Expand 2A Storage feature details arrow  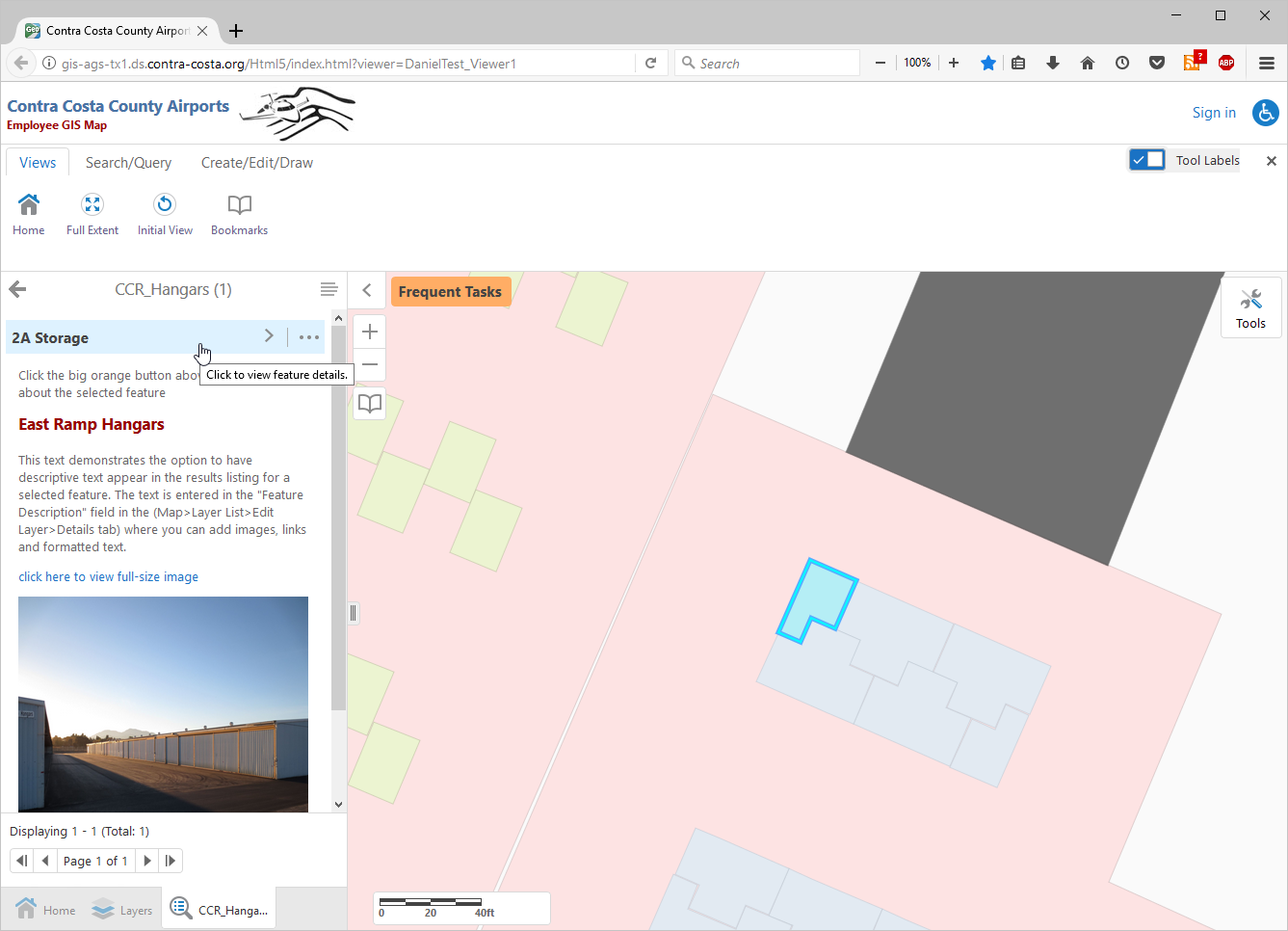(x=269, y=336)
